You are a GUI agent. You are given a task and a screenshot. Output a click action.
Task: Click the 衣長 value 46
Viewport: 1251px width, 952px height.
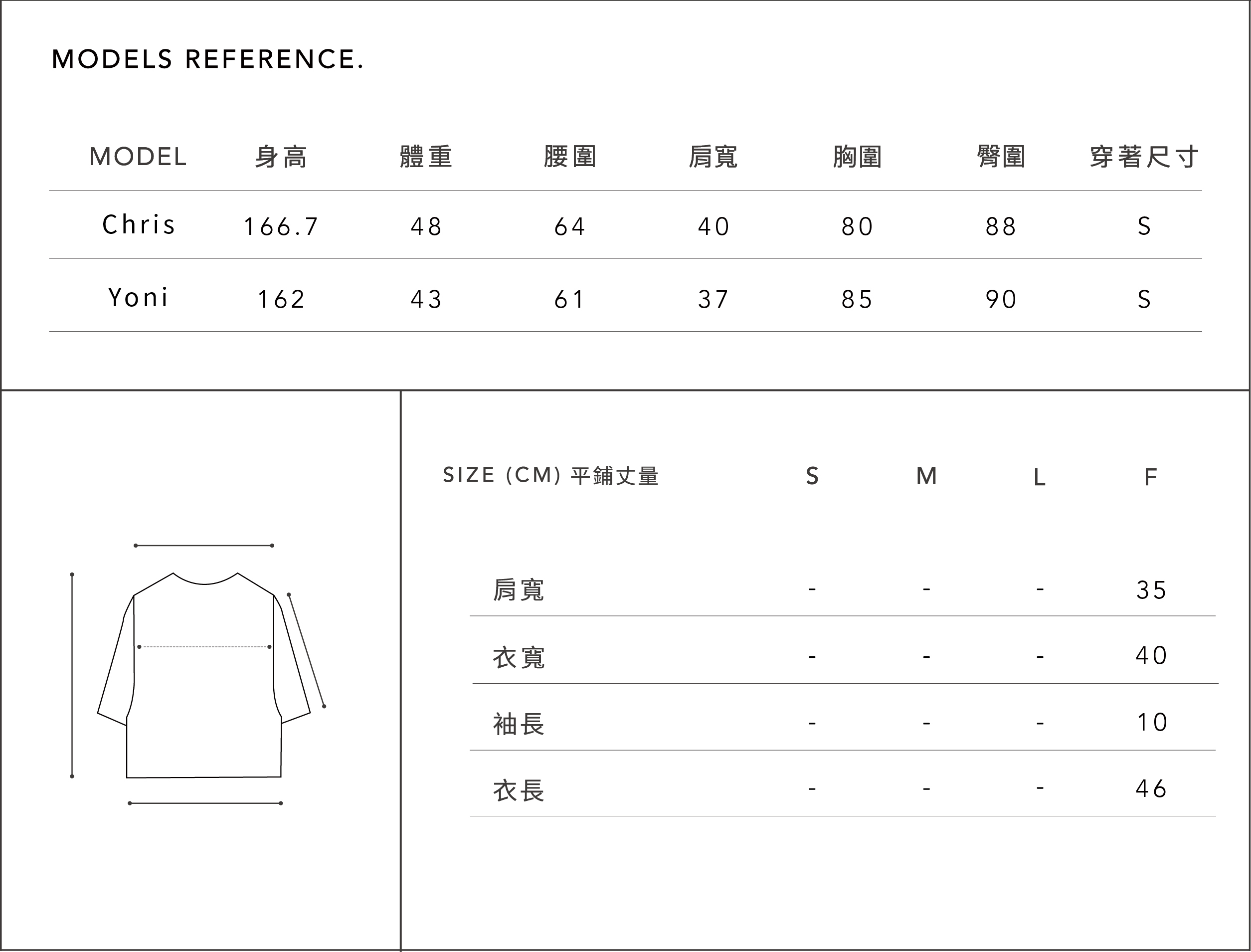[x=1151, y=789]
